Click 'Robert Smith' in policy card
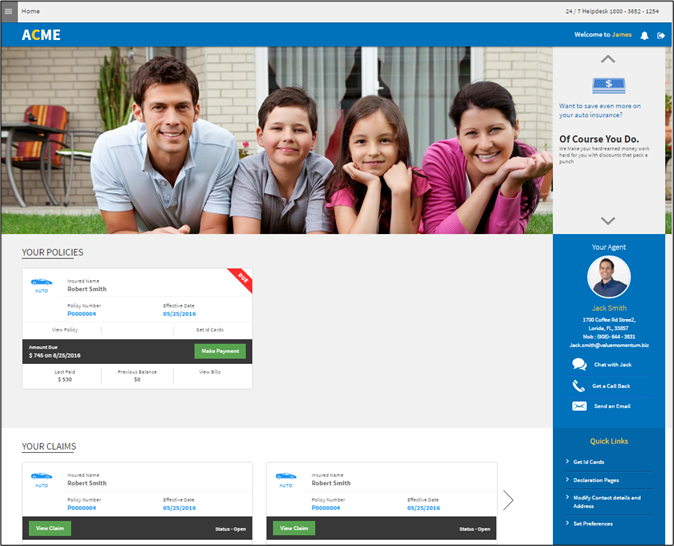 (x=87, y=289)
